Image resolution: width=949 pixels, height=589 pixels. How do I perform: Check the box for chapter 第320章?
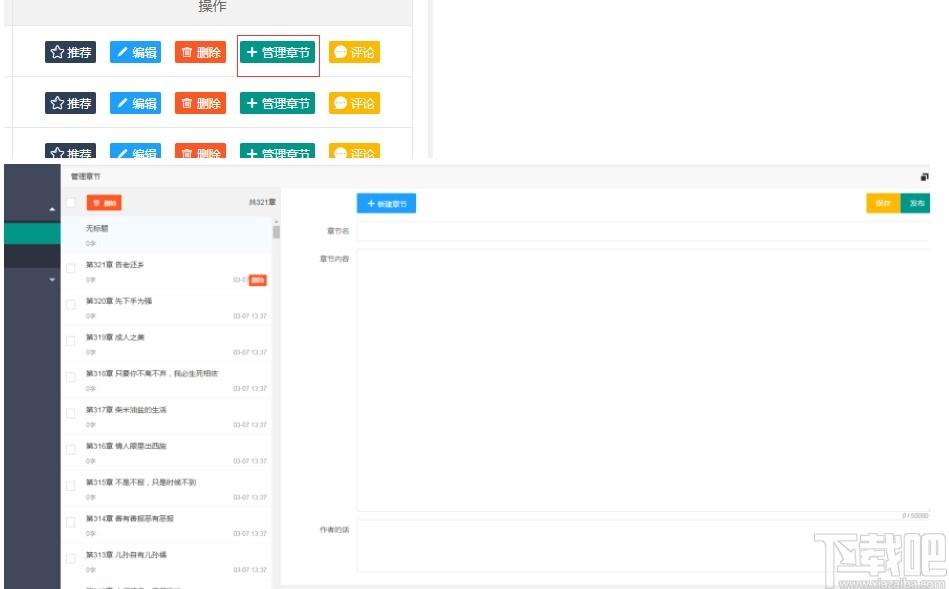(71, 304)
